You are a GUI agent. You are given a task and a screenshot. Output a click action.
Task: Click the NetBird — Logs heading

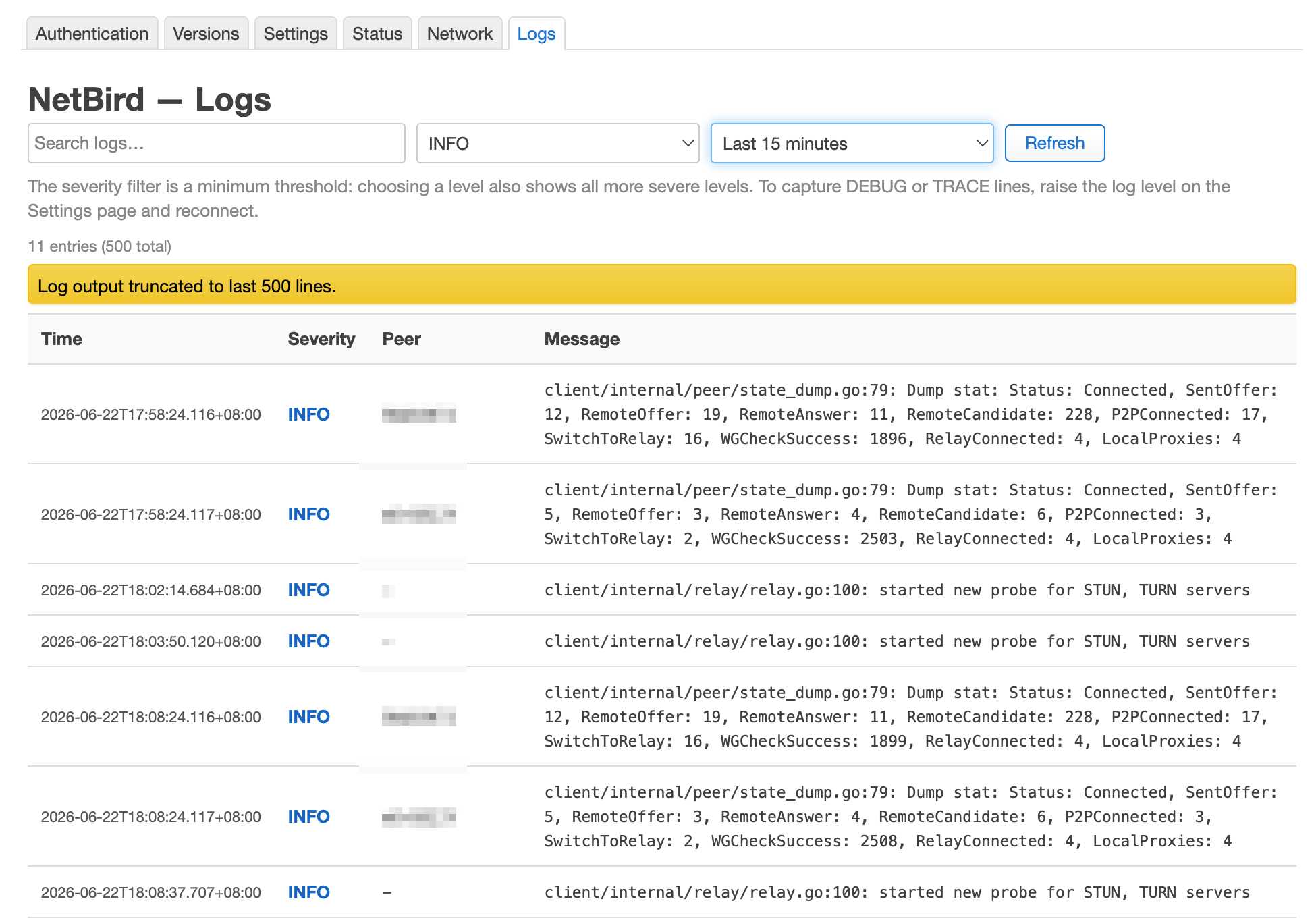pyautogui.click(x=149, y=99)
